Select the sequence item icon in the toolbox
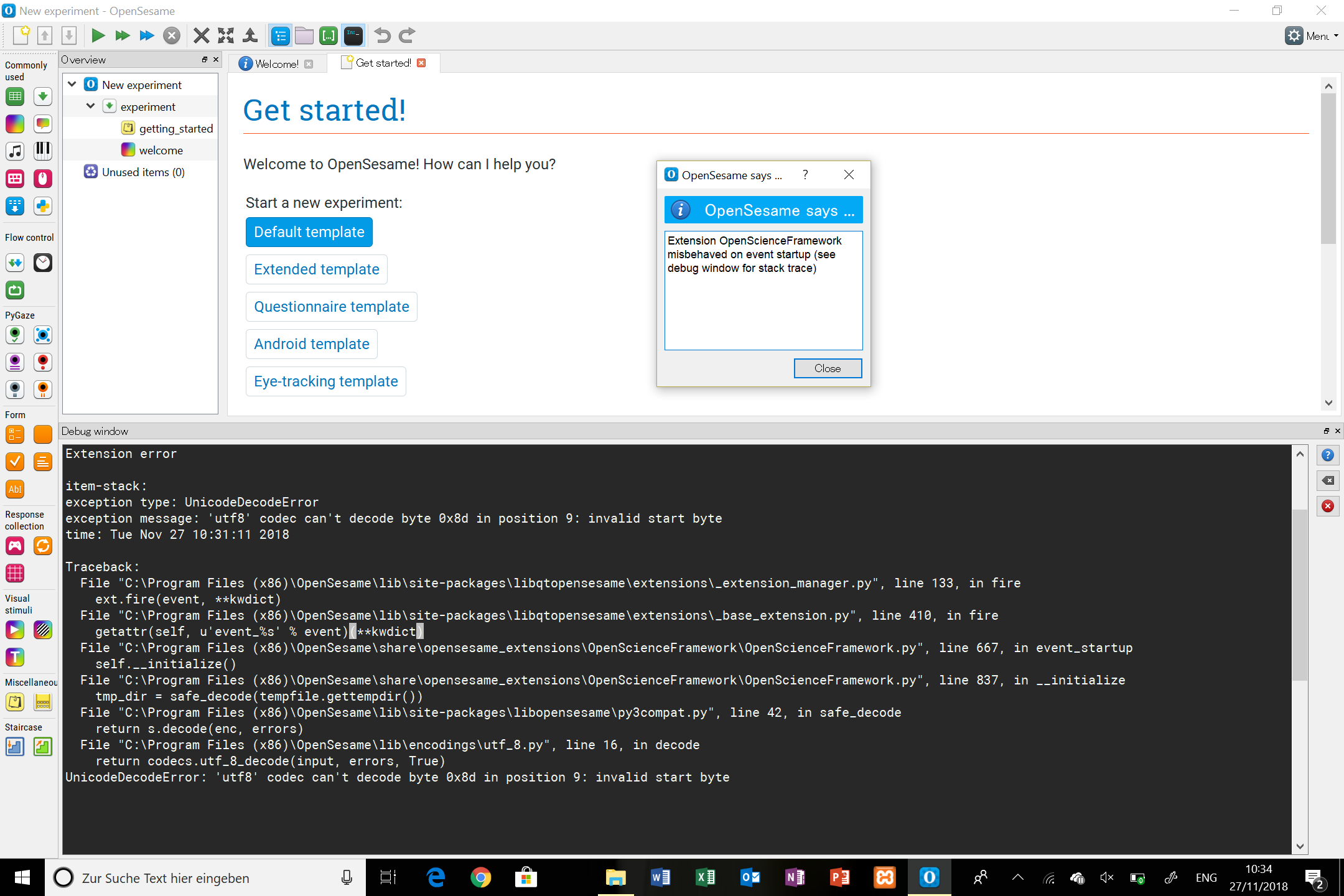The image size is (1344, 896). (x=42, y=96)
